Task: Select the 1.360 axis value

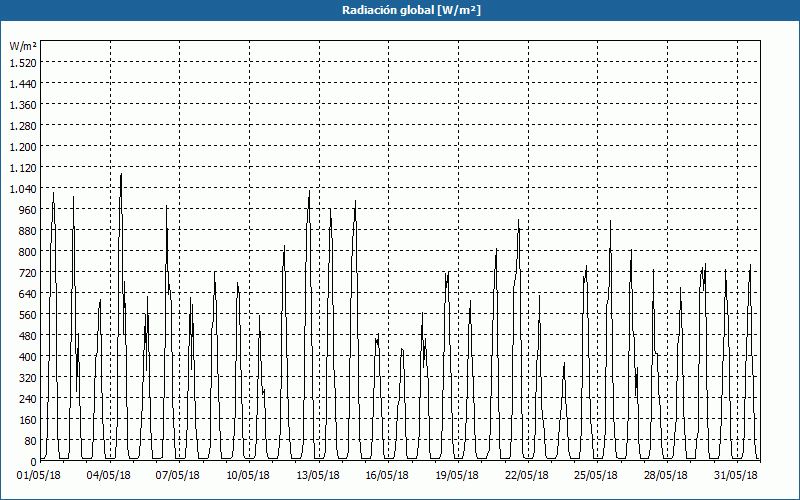Action: [23, 105]
